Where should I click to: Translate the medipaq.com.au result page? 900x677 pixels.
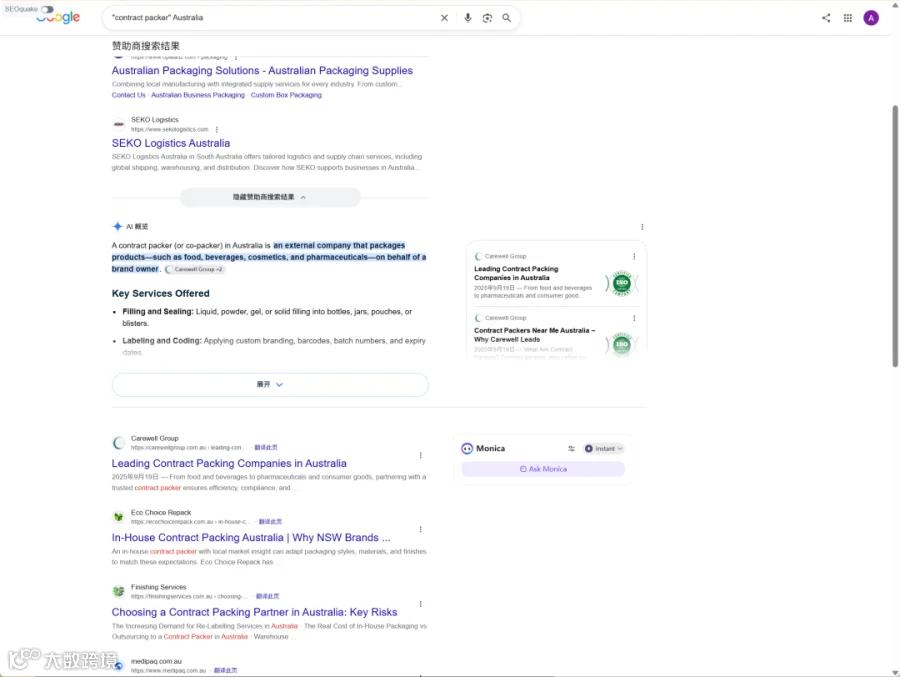point(226,670)
